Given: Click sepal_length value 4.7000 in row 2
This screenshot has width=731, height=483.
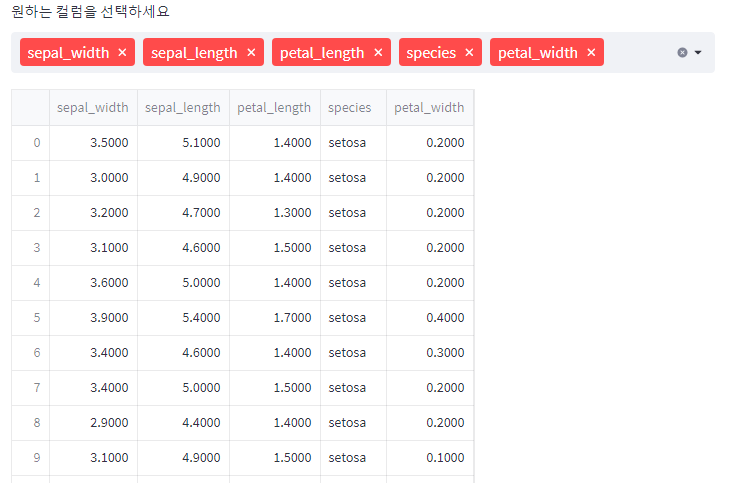Looking at the screenshot, I should [183, 213].
